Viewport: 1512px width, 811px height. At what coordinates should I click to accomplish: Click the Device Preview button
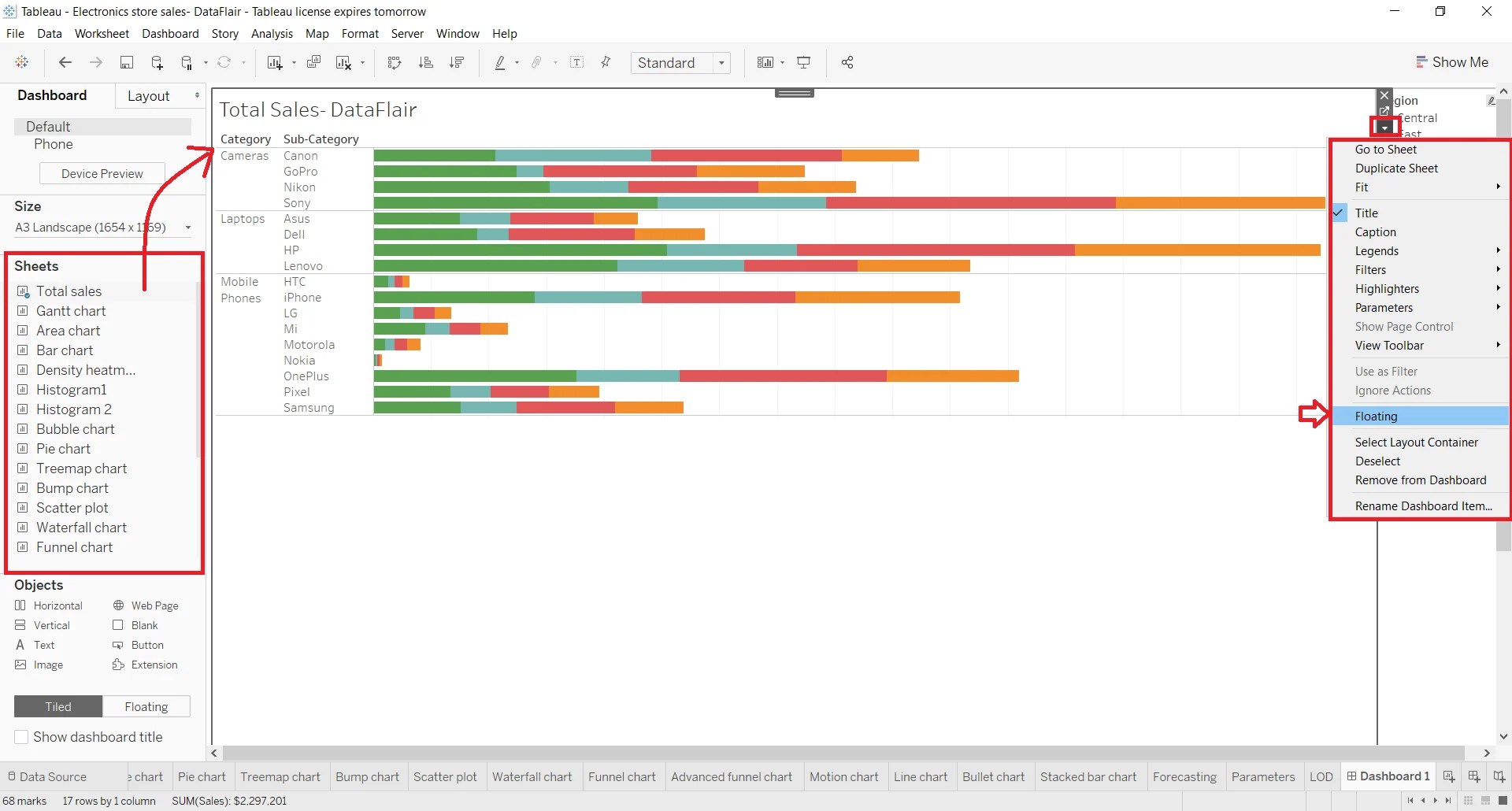102,173
